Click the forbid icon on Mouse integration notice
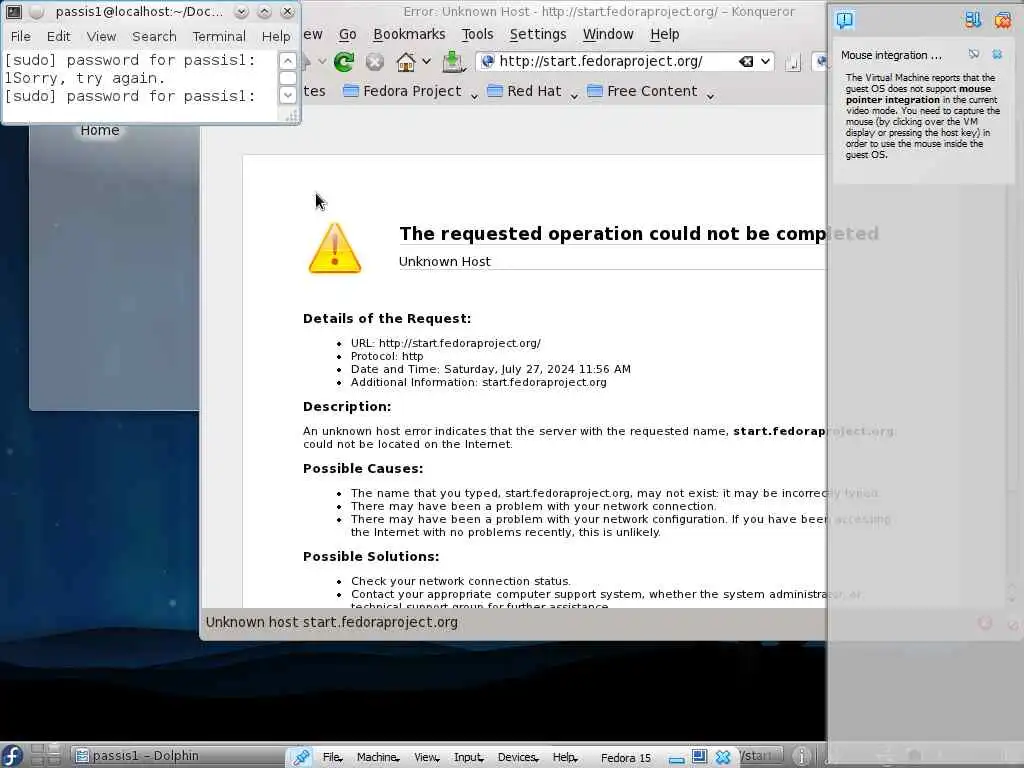 pos(974,54)
